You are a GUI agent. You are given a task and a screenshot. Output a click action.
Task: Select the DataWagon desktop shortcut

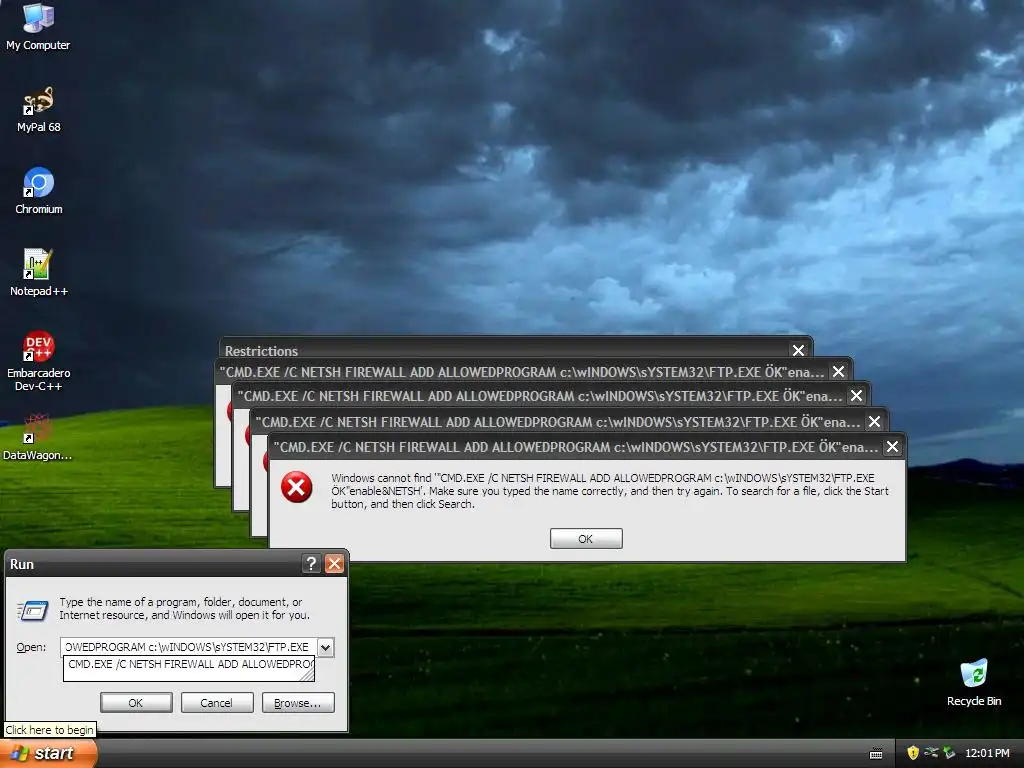[37, 437]
